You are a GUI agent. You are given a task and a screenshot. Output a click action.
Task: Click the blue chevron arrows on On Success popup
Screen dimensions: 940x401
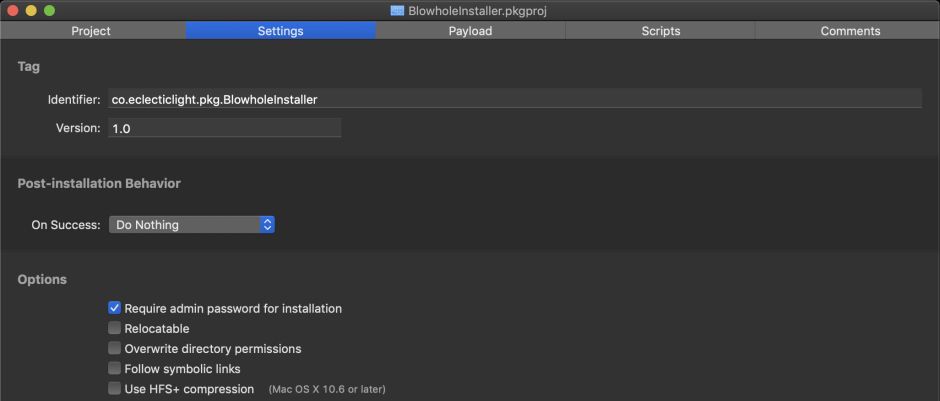tap(267, 225)
